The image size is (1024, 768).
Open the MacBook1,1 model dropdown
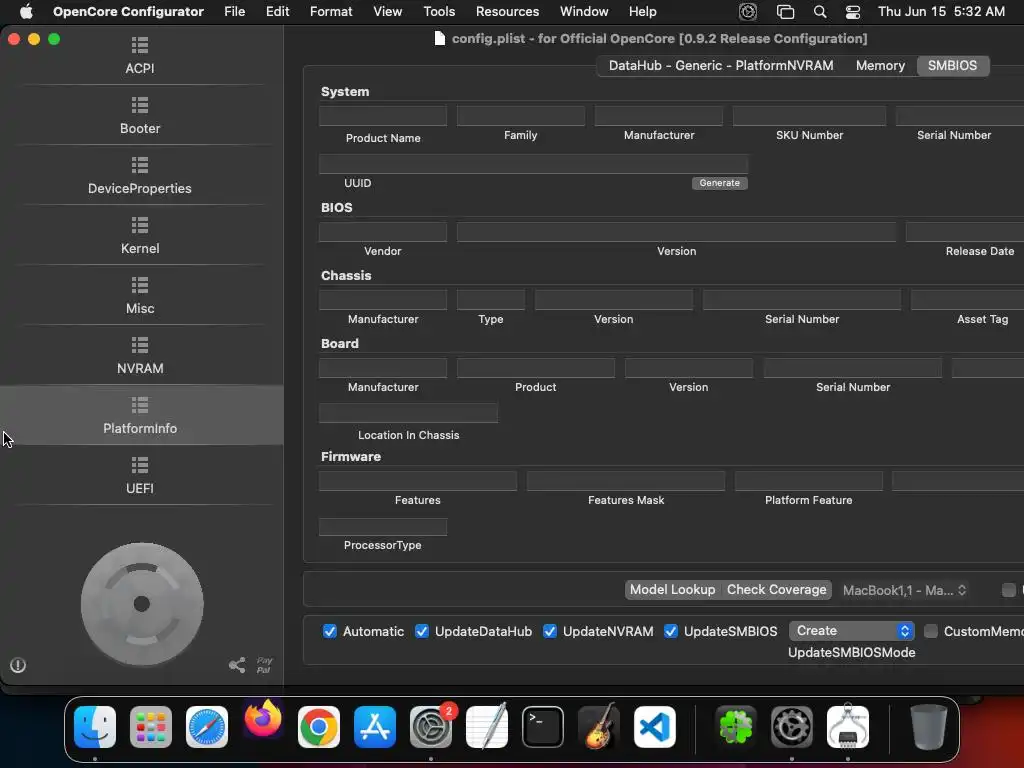[904, 590]
